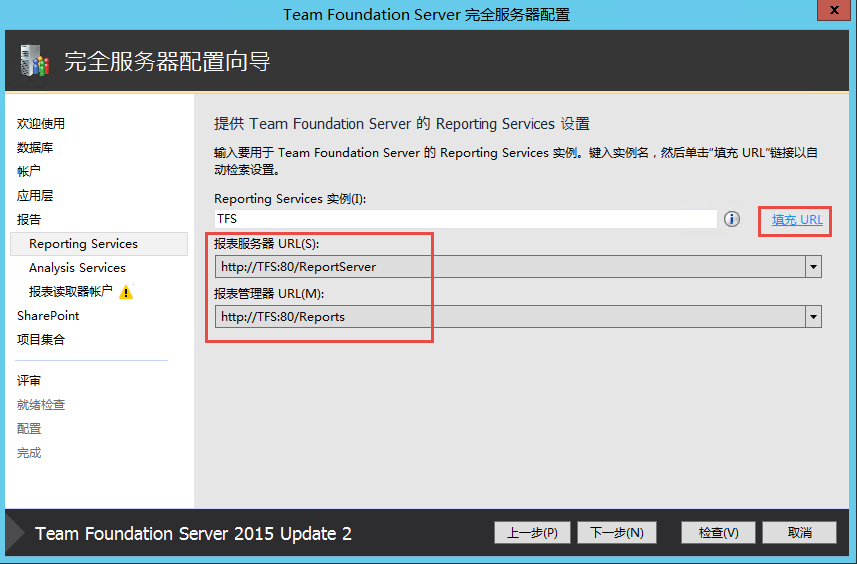
Task: Click the 完全服务器配置向导 heading
Action: pos(167,61)
